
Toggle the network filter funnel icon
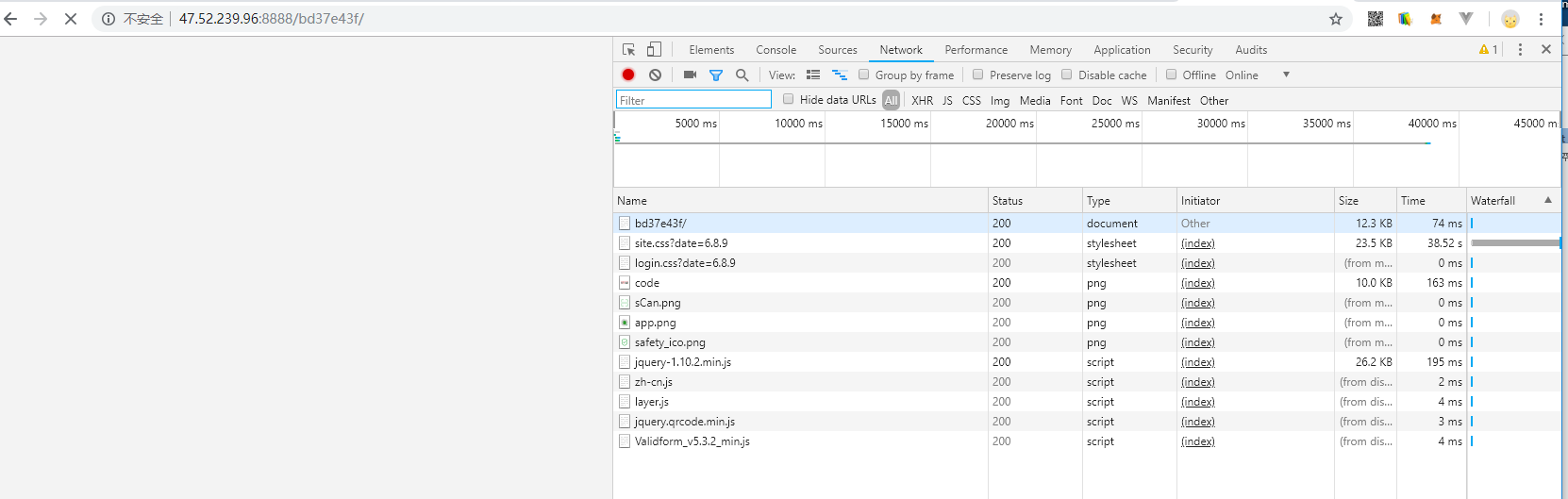pyautogui.click(x=716, y=75)
